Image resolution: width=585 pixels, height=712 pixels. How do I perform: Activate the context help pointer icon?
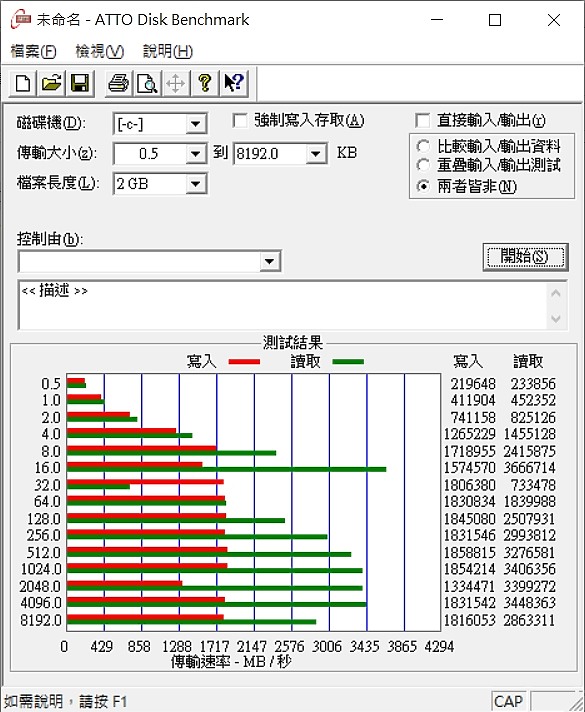tap(234, 84)
